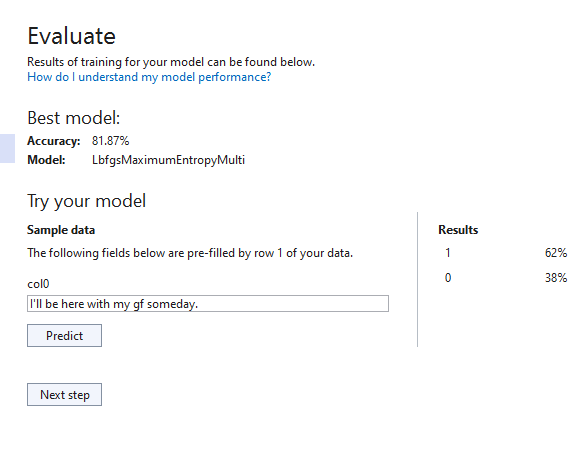Image resolution: width=587 pixels, height=454 pixels.
Task: Click the 'Results of training' description text
Action: (x=171, y=62)
